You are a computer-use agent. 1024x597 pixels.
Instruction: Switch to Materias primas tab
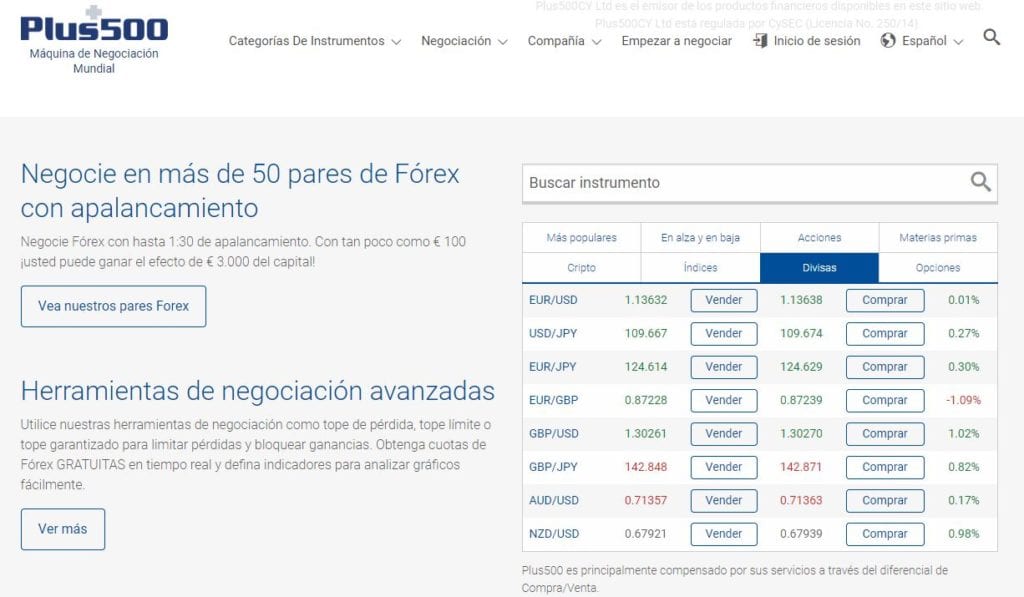pyautogui.click(x=938, y=238)
